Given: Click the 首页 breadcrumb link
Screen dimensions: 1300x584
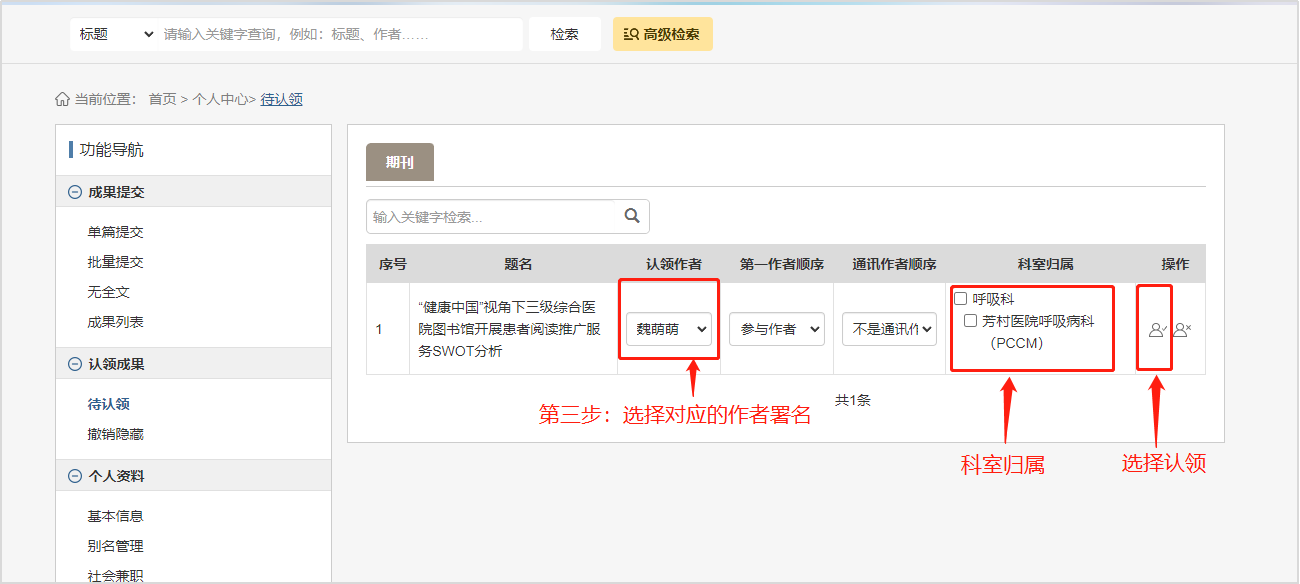Looking at the screenshot, I should 162,99.
